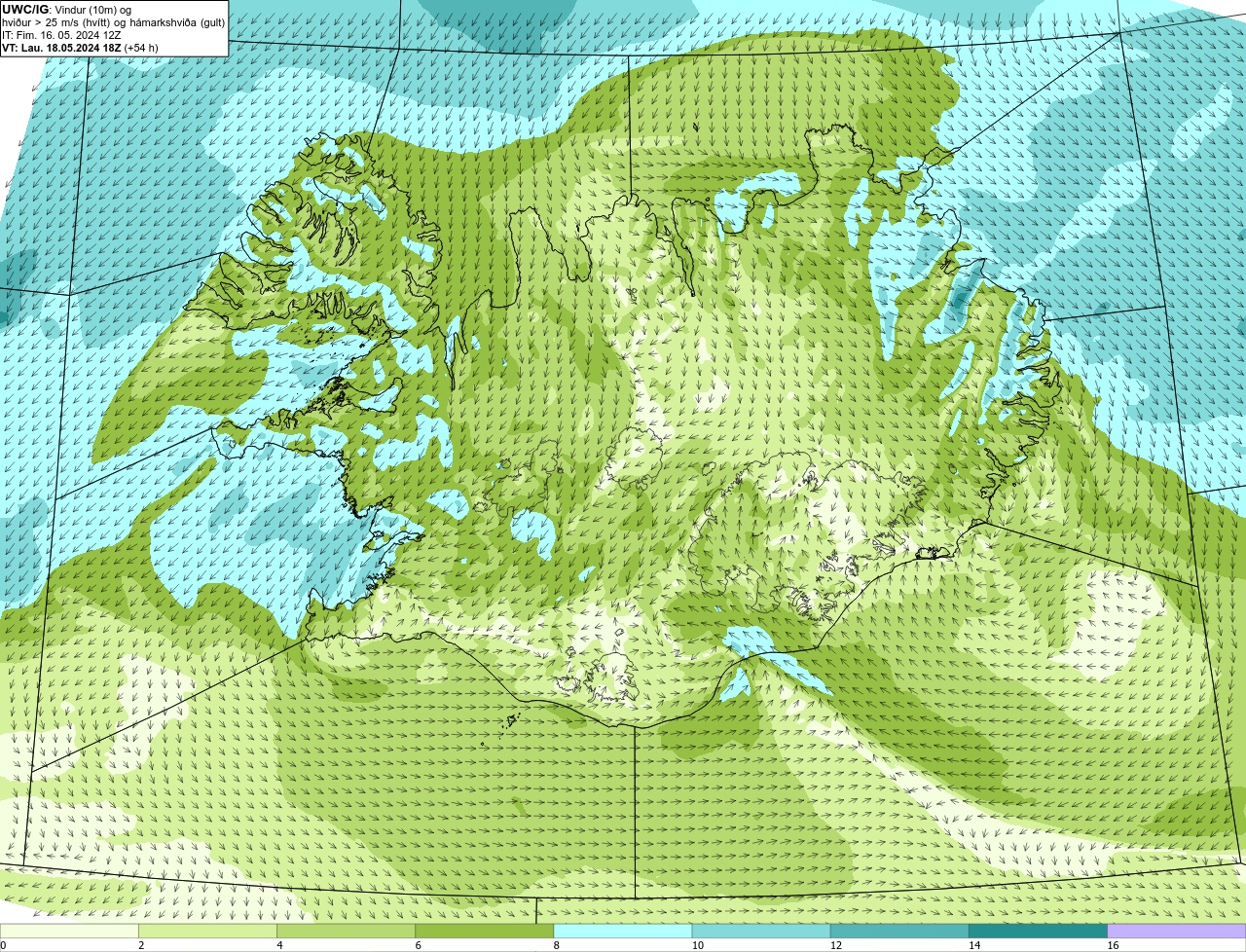This screenshot has width=1246, height=952.
Task: Click the '8' label on the wind scale
Action: 557,945
